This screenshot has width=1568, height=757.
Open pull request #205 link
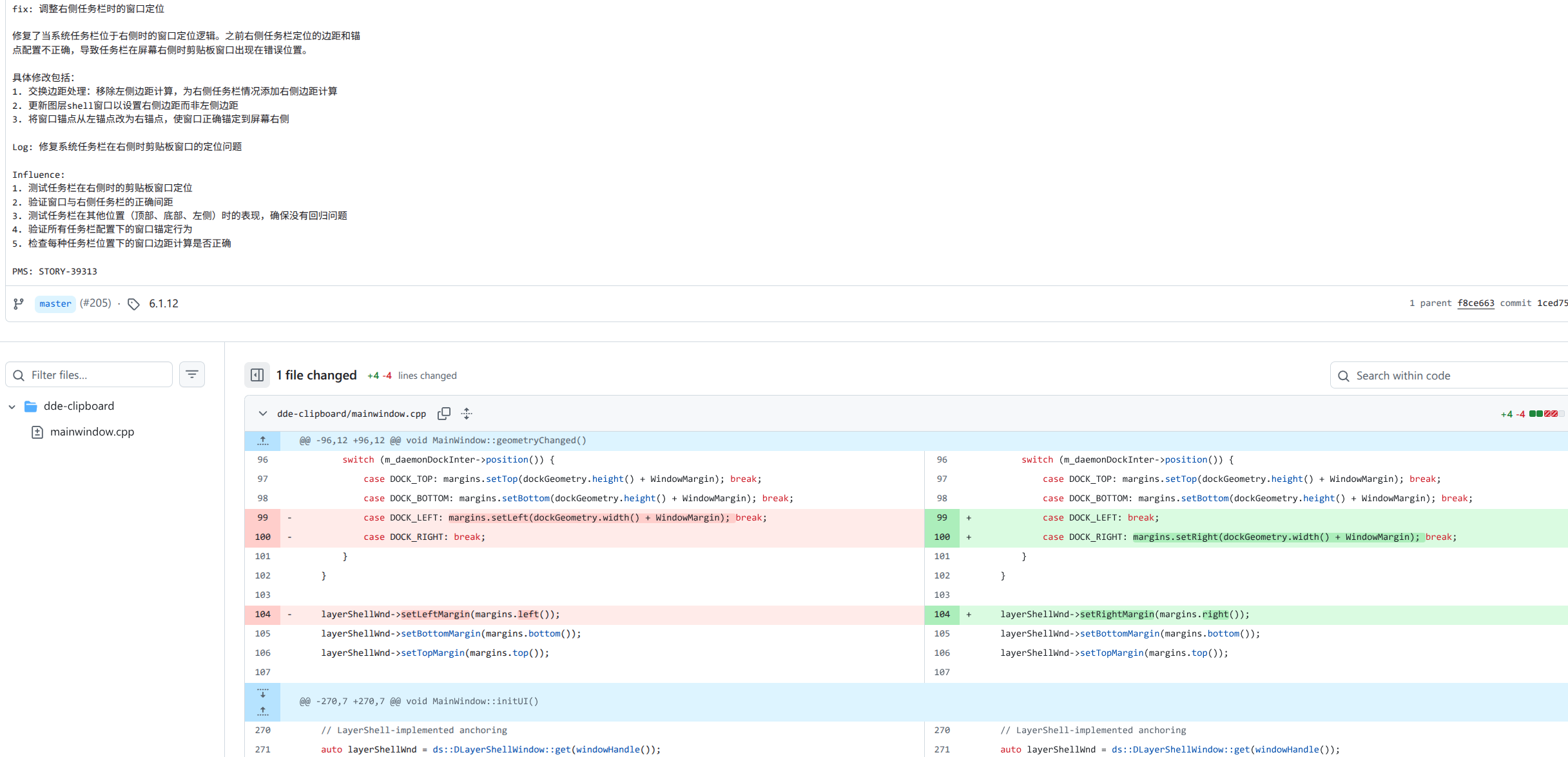95,303
